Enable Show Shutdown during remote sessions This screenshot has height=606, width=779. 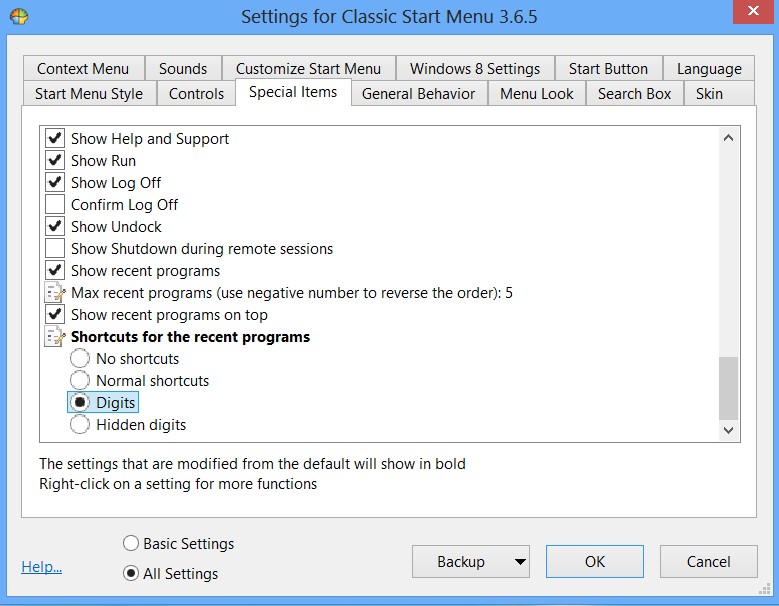click(x=55, y=248)
